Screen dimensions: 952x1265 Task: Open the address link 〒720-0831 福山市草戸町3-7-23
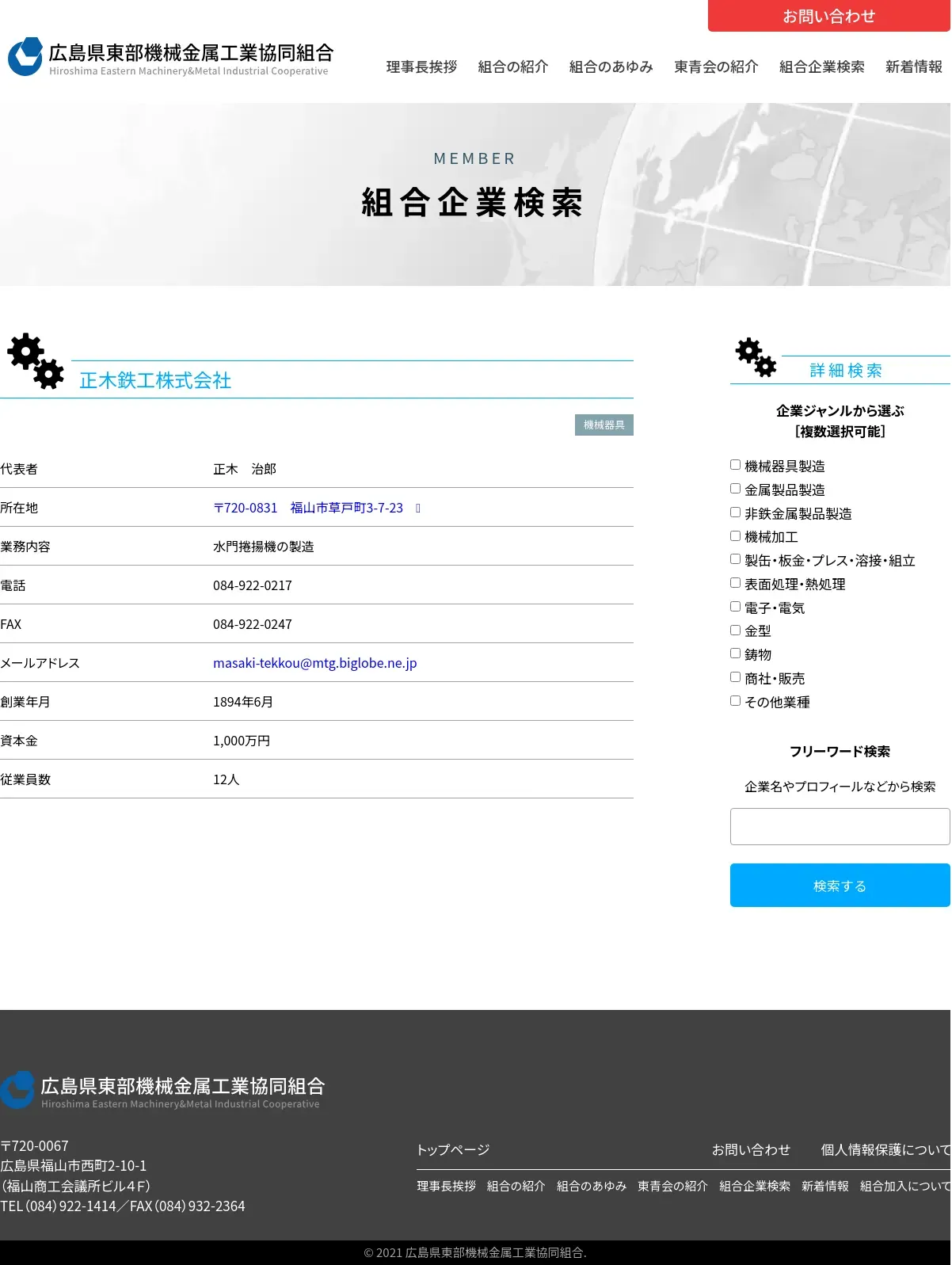308,508
